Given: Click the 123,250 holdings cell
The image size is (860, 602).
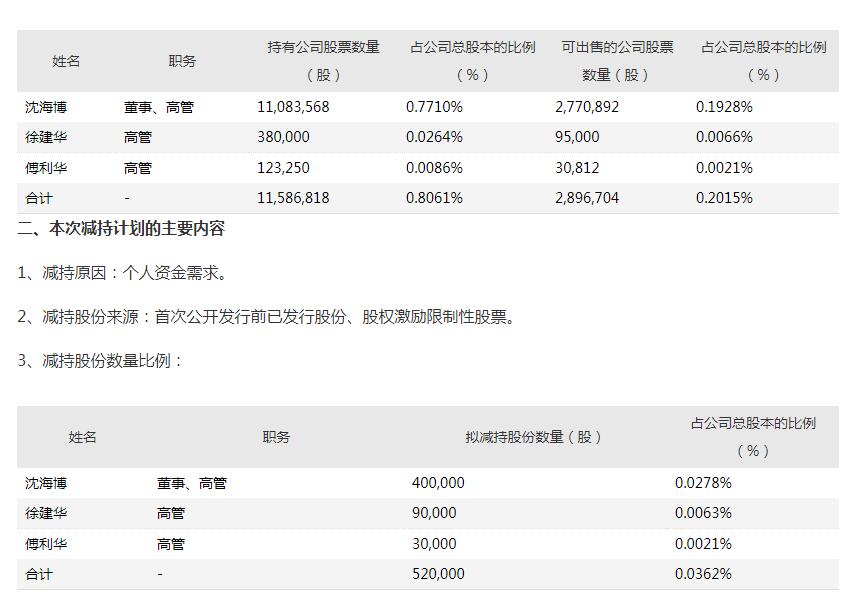Looking at the screenshot, I should click(x=283, y=168).
